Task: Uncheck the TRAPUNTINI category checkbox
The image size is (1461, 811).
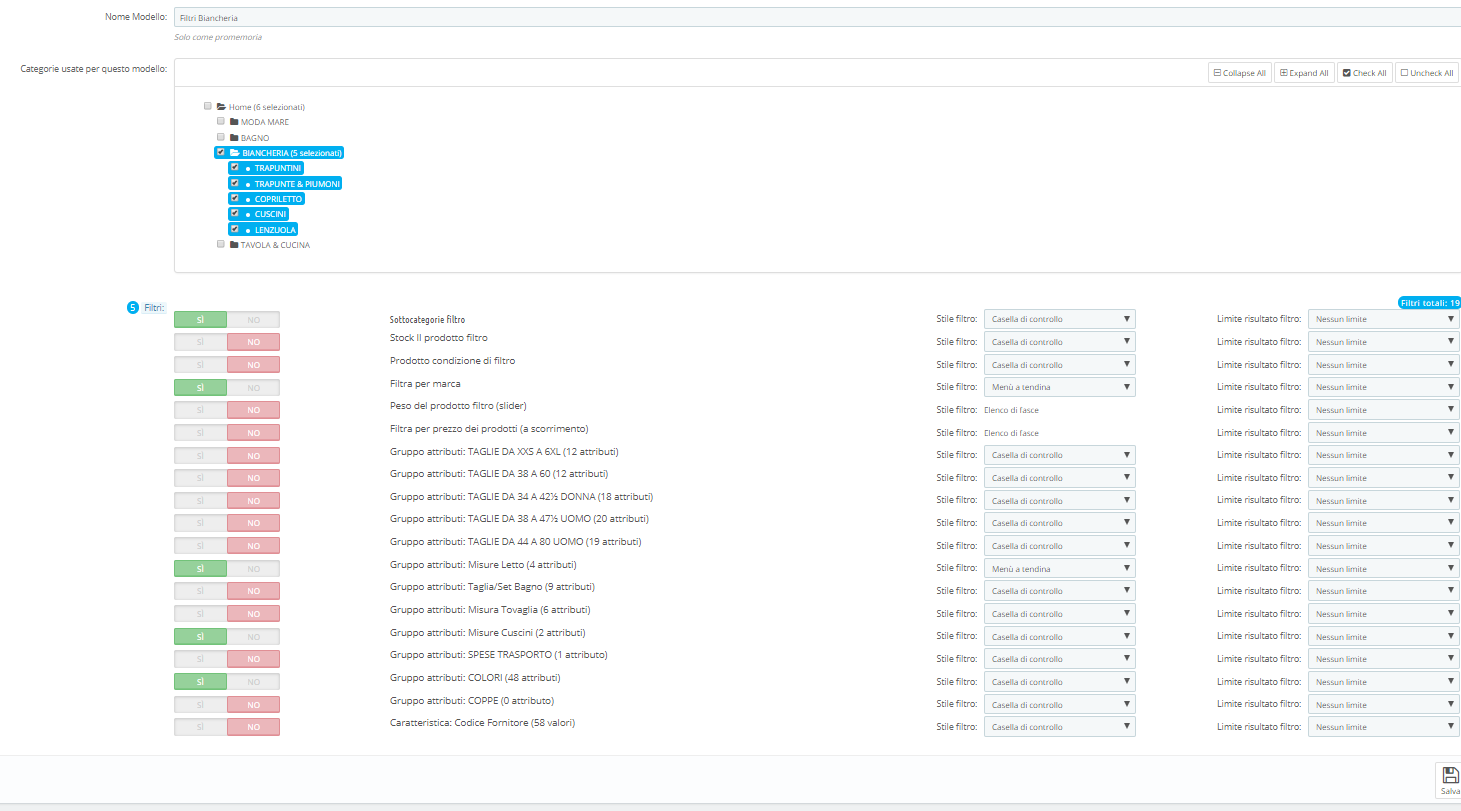Action: coord(235,167)
